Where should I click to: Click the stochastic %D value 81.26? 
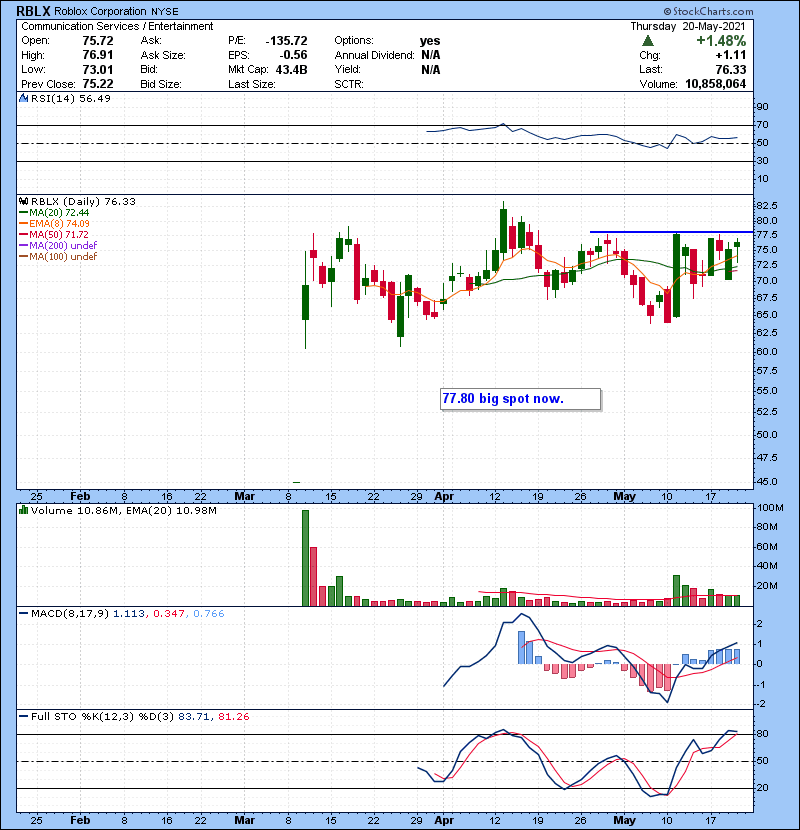[233, 717]
